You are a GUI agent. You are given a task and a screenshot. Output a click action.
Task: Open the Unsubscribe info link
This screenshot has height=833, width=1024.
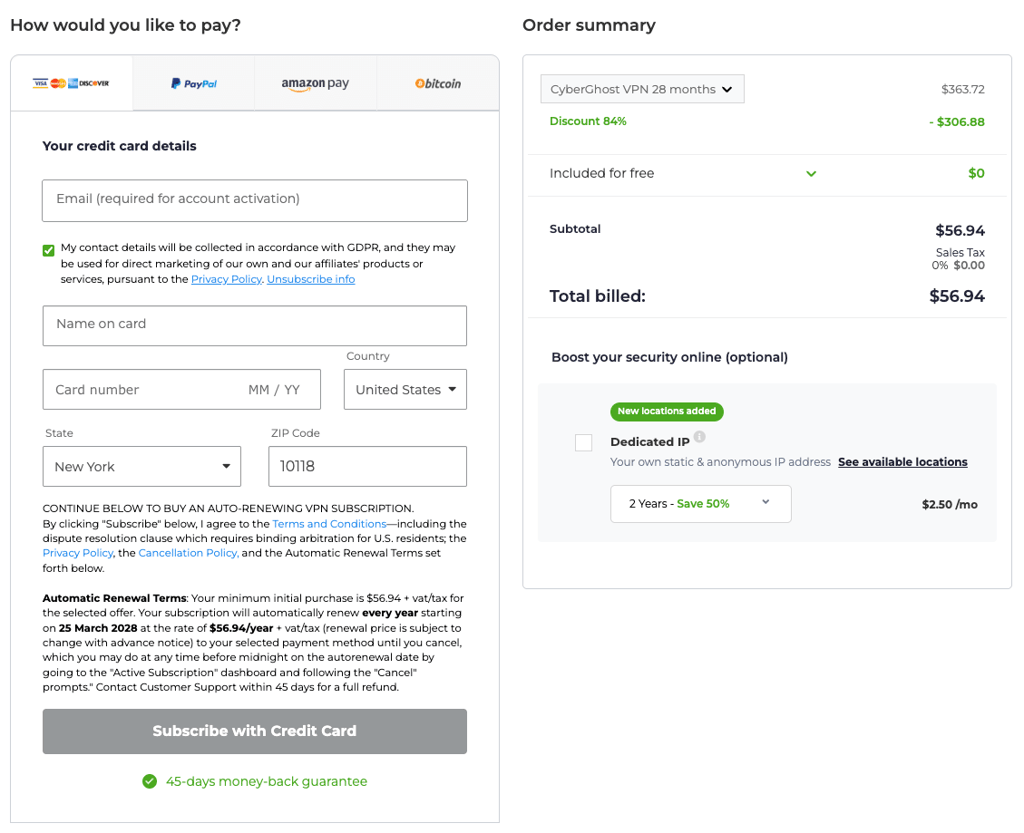point(311,279)
